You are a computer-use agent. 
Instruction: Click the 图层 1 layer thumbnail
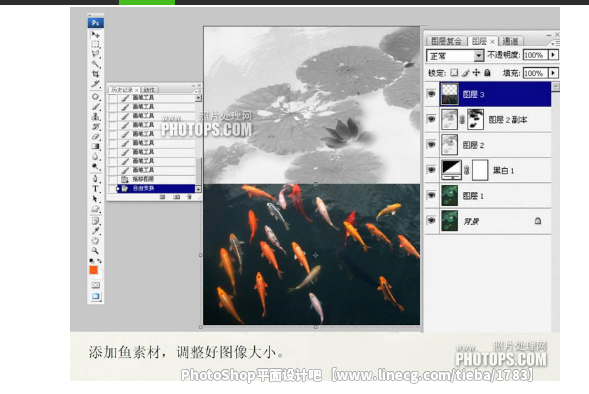pos(449,195)
